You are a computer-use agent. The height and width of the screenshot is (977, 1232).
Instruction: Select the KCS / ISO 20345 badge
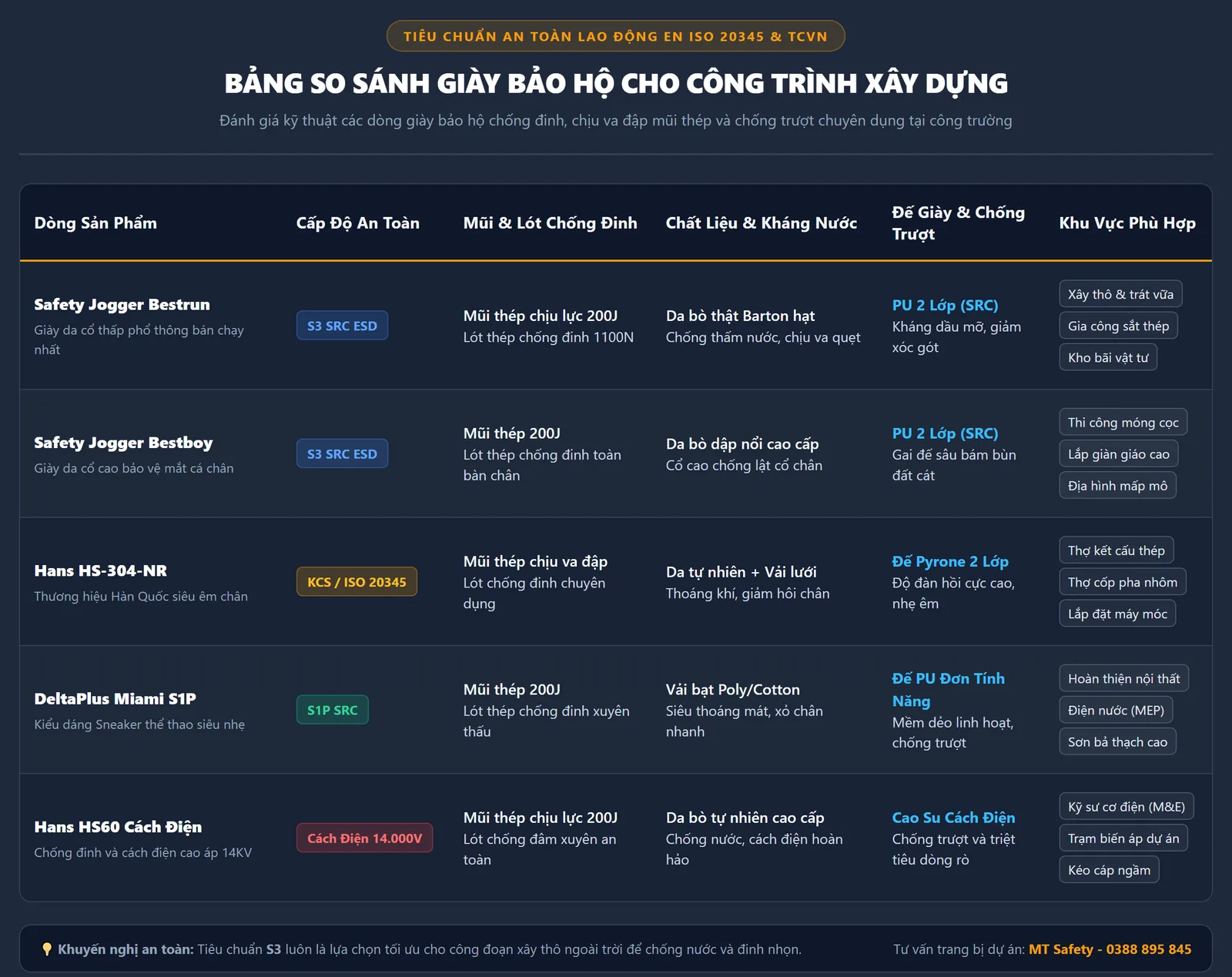pos(357,582)
